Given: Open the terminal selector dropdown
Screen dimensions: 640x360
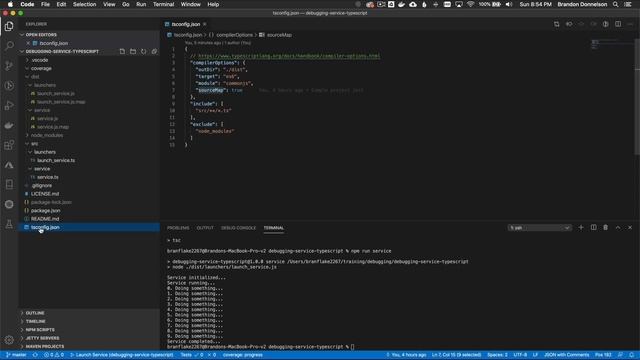Looking at the screenshot, I should click(x=539, y=227).
